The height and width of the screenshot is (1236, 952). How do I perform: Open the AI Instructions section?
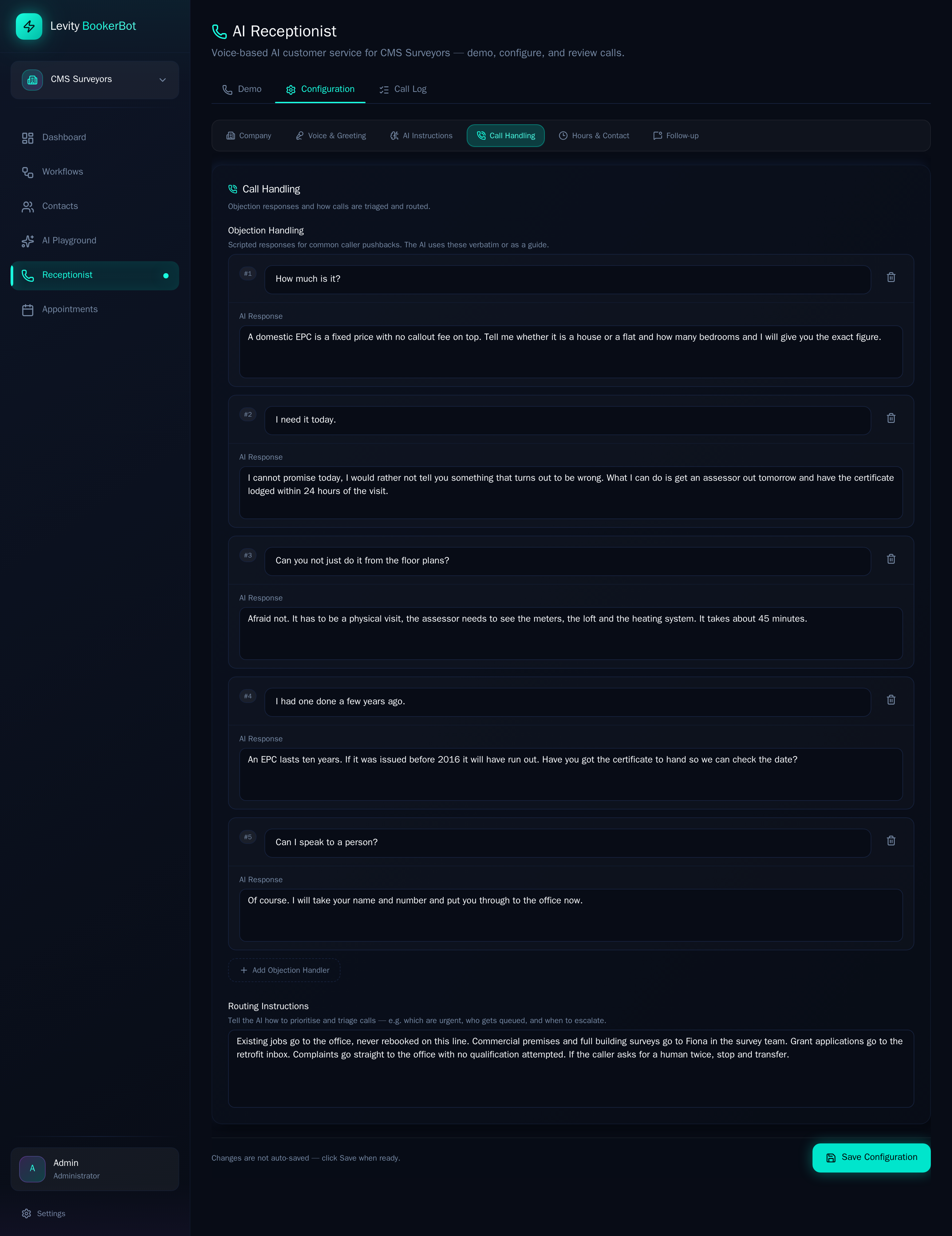[421, 136]
